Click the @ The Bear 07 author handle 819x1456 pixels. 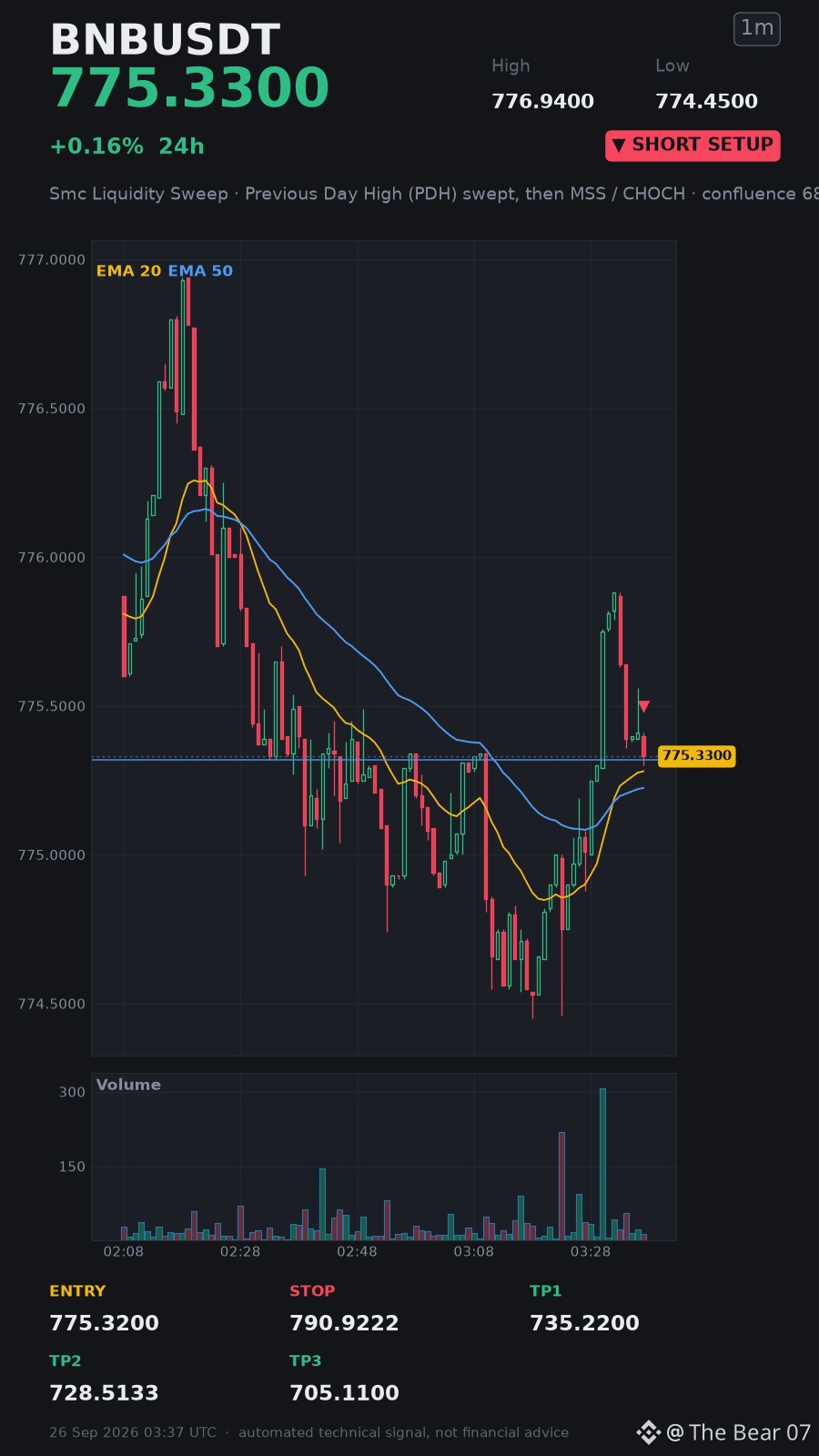click(738, 1432)
